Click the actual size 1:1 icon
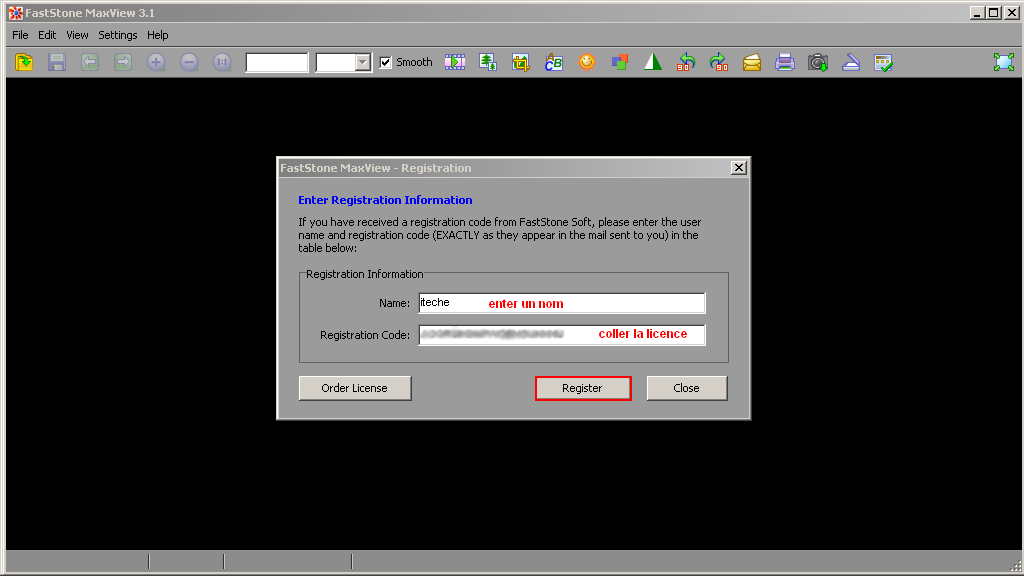 (222, 62)
